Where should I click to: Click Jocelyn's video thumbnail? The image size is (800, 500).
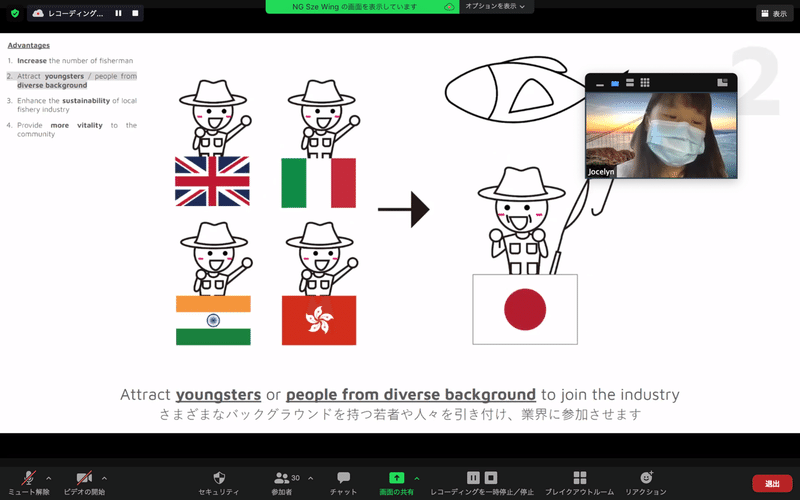(661, 135)
